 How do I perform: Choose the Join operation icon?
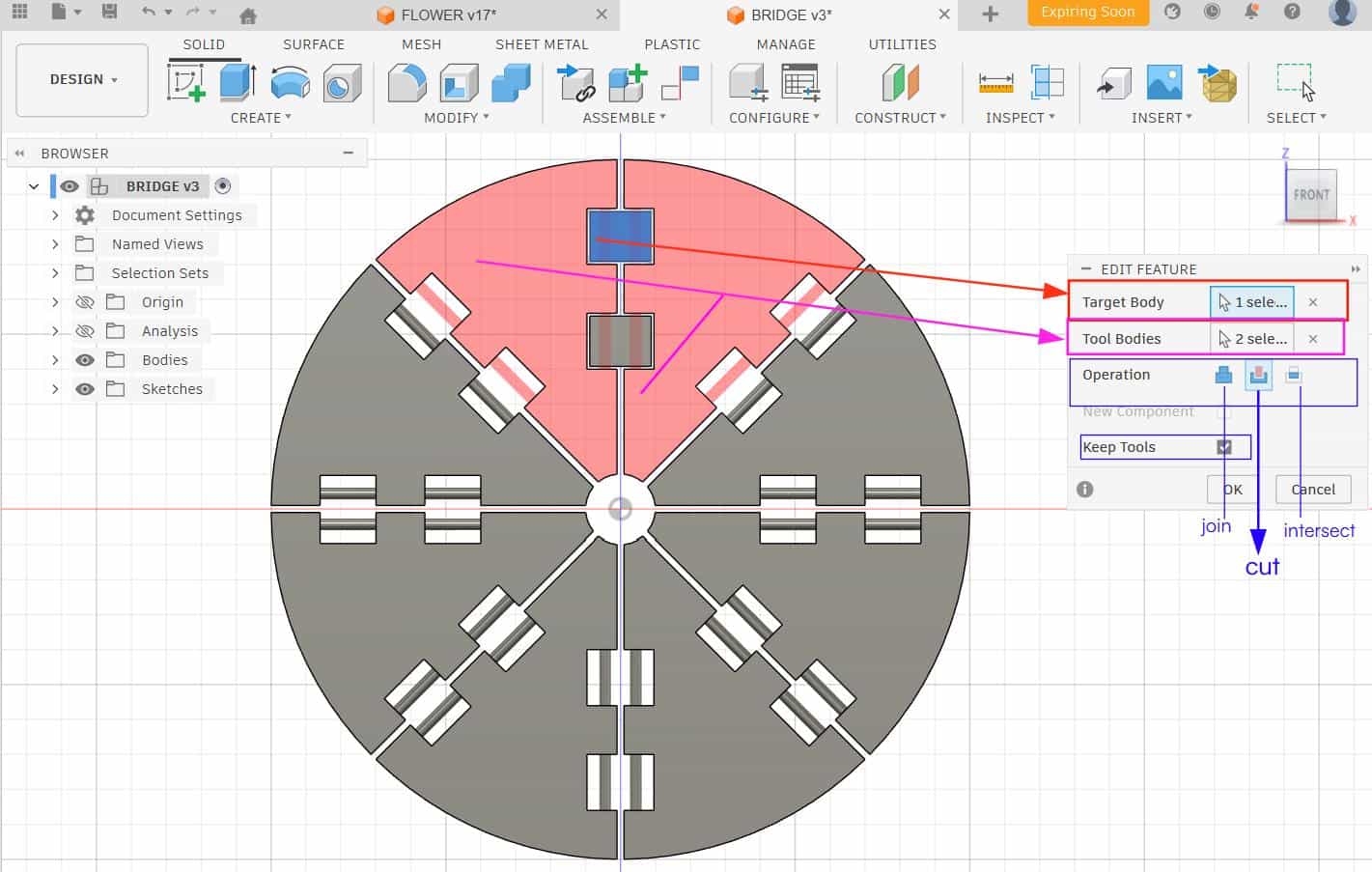point(1223,376)
